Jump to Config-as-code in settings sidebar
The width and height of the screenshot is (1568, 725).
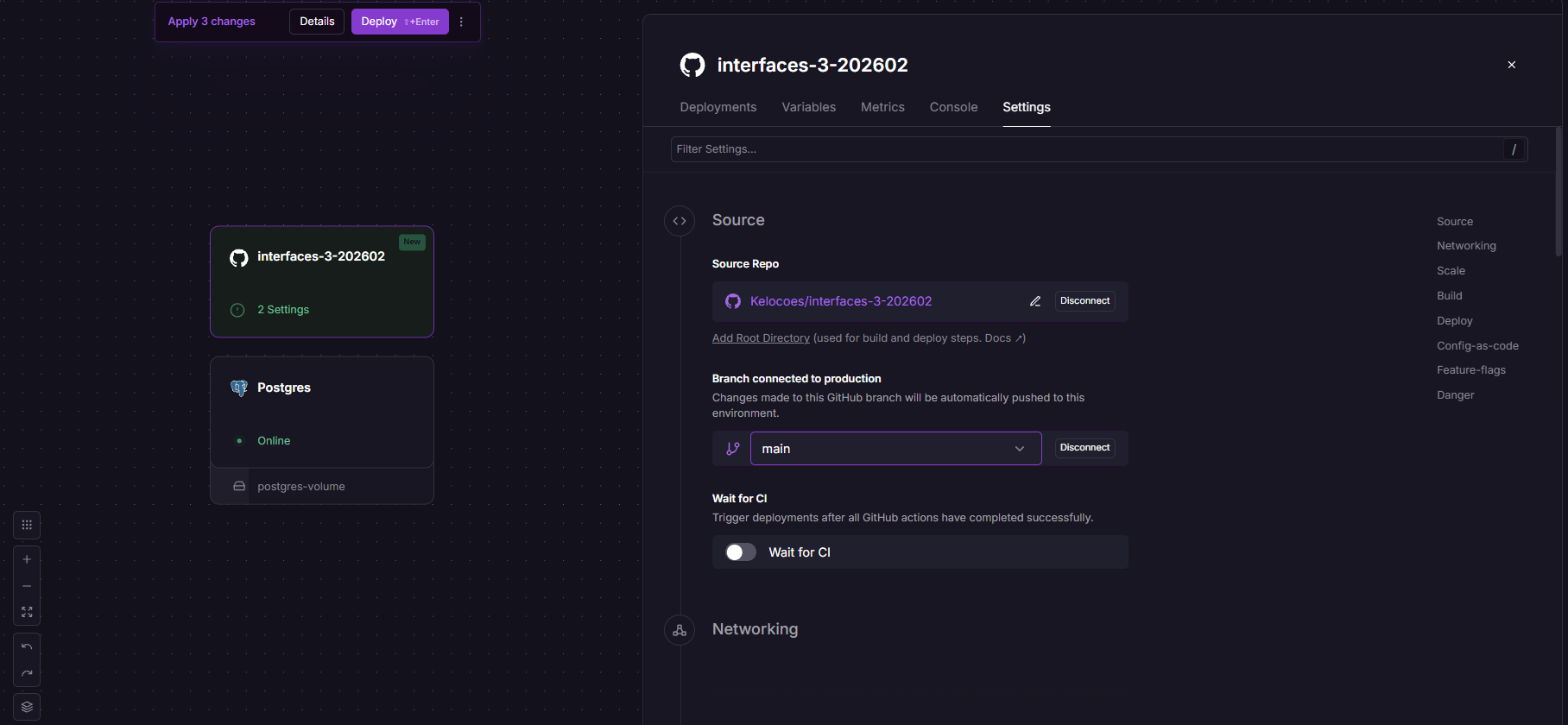[x=1477, y=346]
